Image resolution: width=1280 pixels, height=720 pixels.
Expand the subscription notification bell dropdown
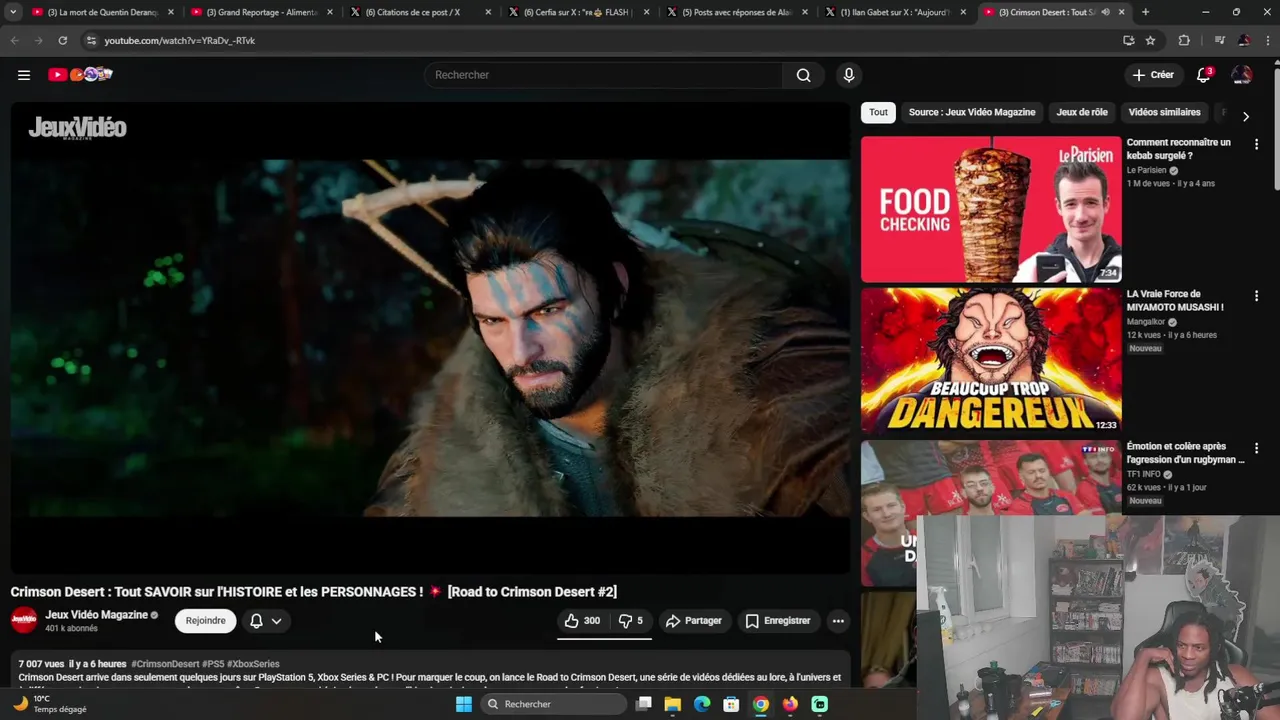pos(266,621)
